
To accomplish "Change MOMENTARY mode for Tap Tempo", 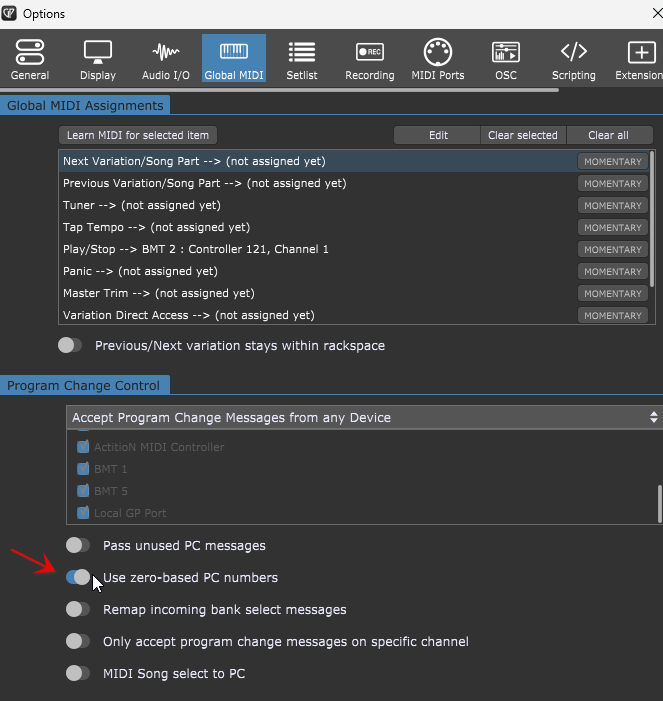I will (612, 227).
